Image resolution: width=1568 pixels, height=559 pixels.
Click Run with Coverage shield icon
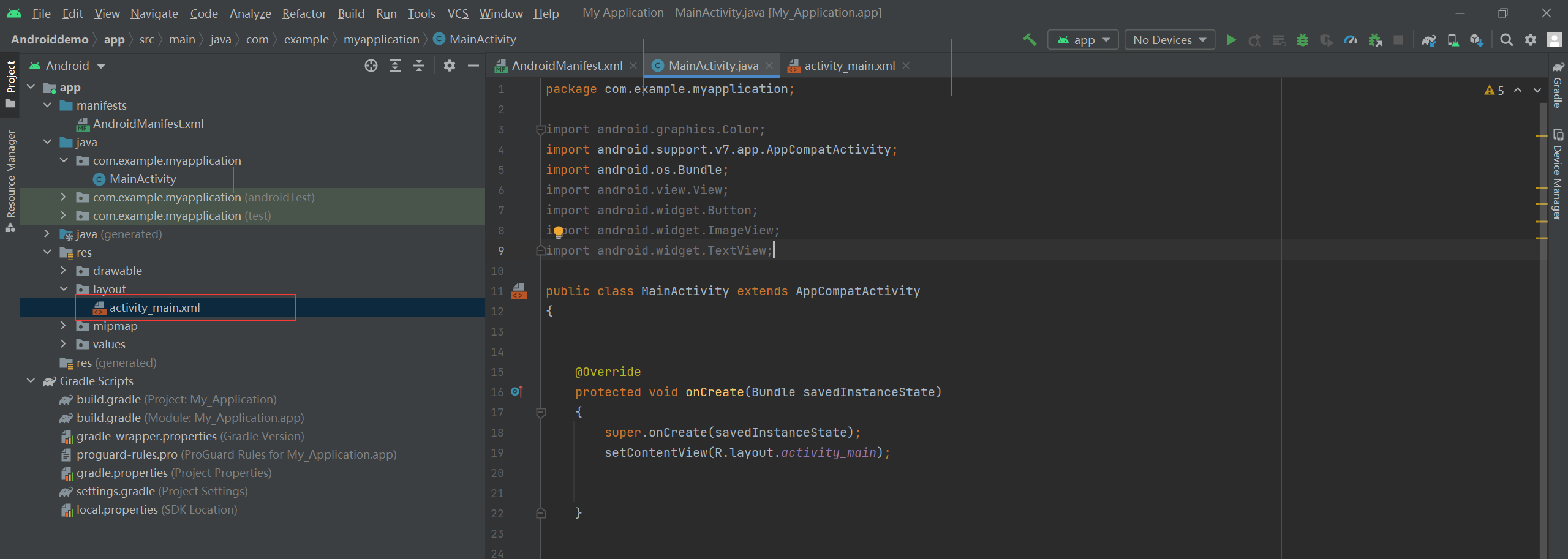(1327, 40)
